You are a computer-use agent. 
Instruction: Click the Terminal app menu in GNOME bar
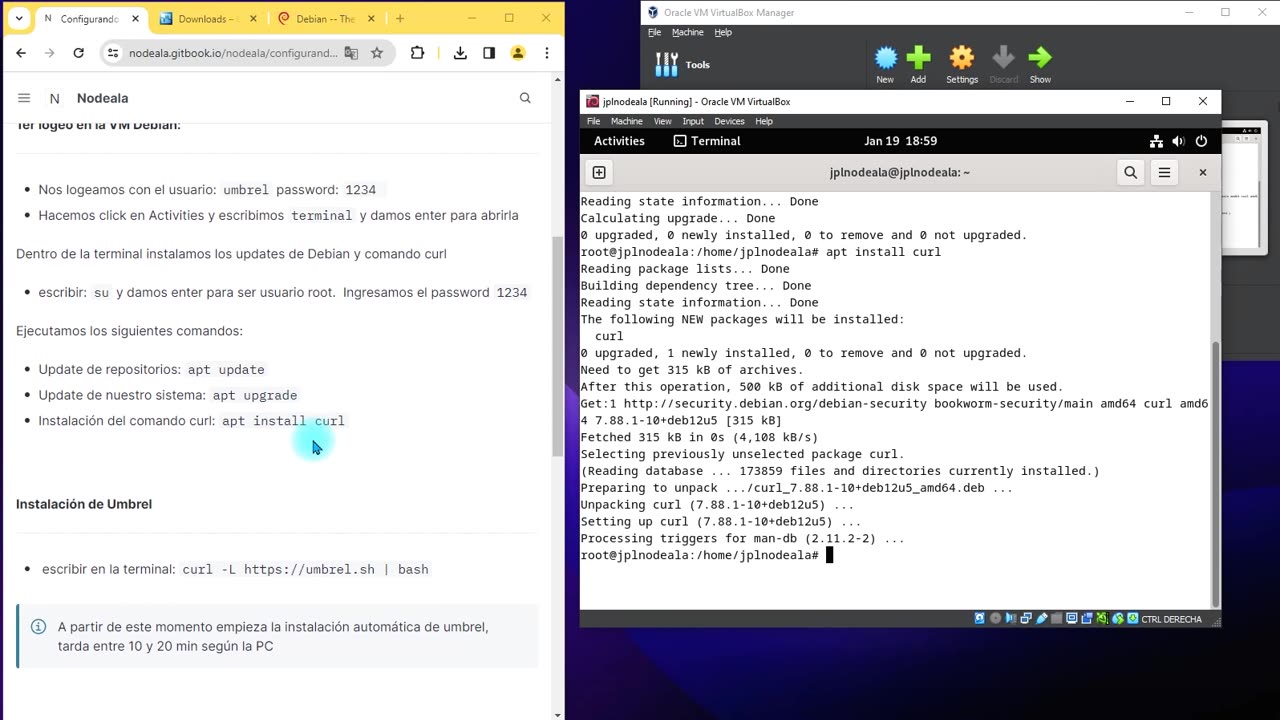click(707, 141)
